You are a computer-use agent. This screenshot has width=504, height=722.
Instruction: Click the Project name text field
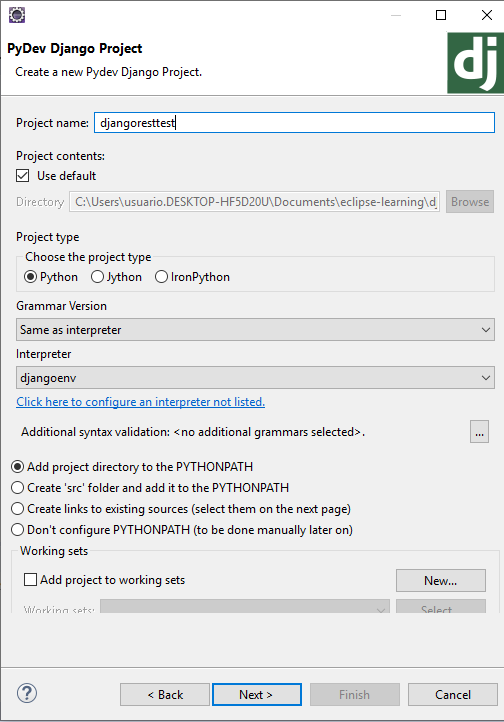[x=295, y=123]
